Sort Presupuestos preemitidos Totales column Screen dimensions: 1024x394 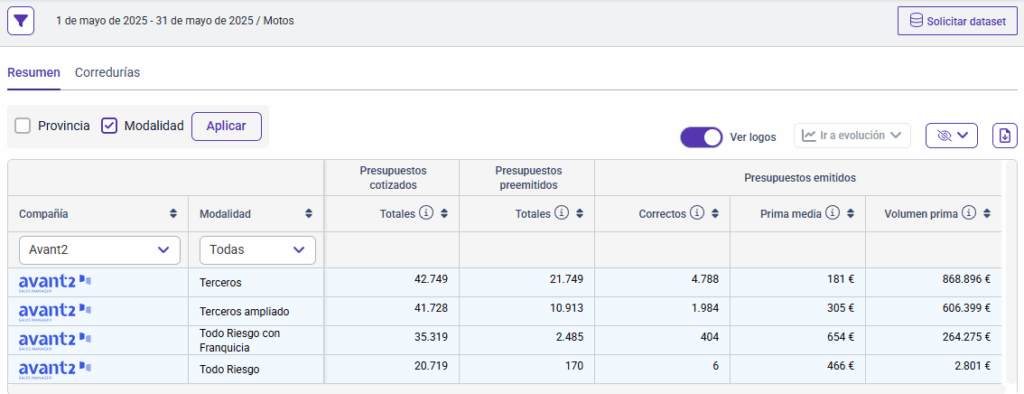click(580, 214)
